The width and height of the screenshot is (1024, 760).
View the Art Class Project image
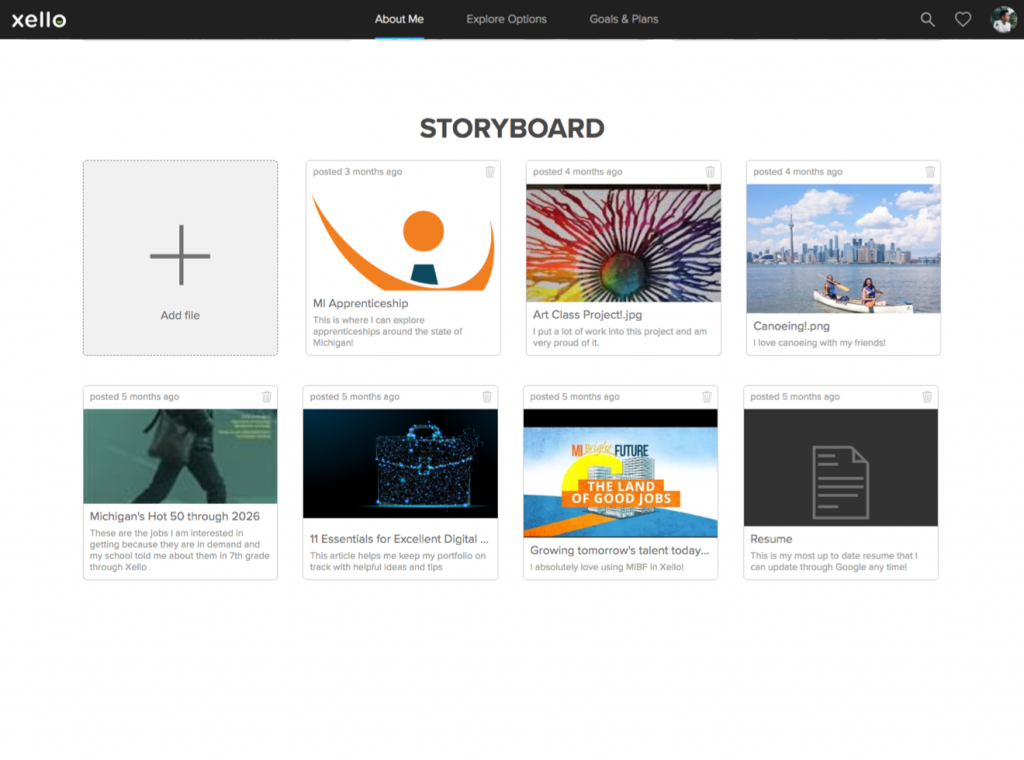[623, 243]
